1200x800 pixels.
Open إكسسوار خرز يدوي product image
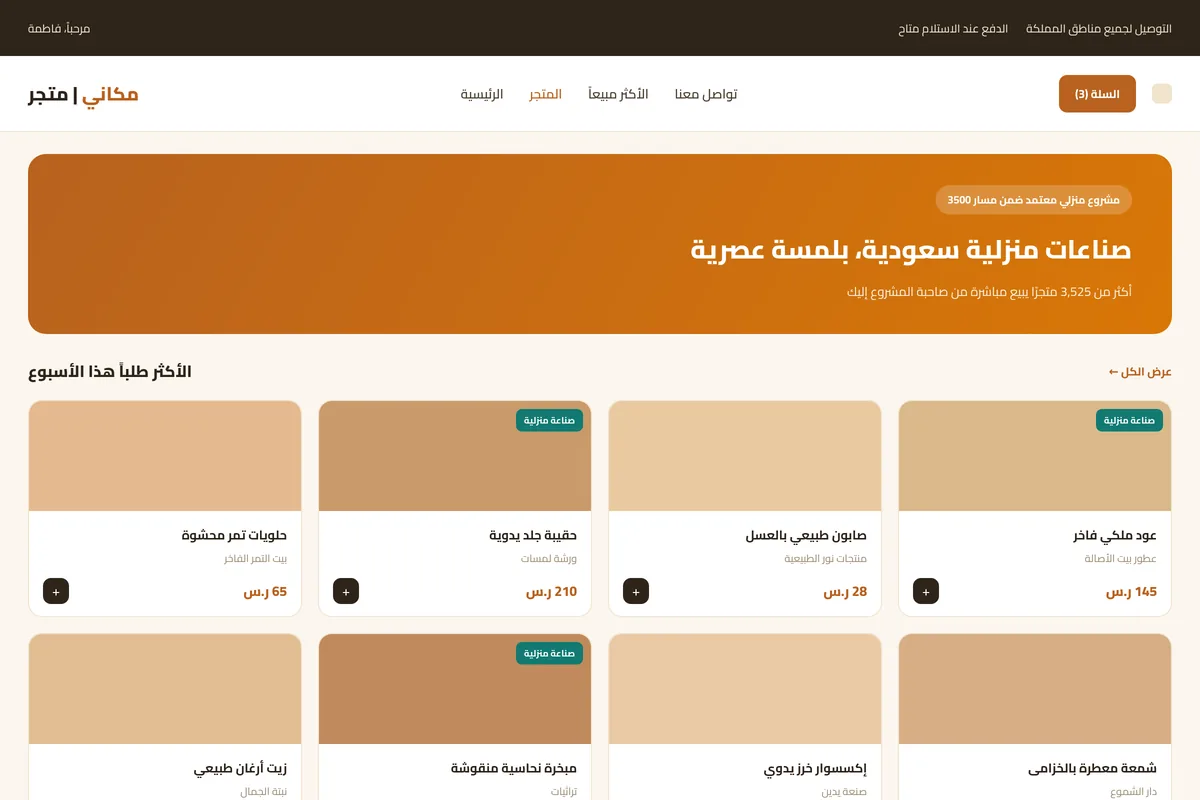coord(745,689)
